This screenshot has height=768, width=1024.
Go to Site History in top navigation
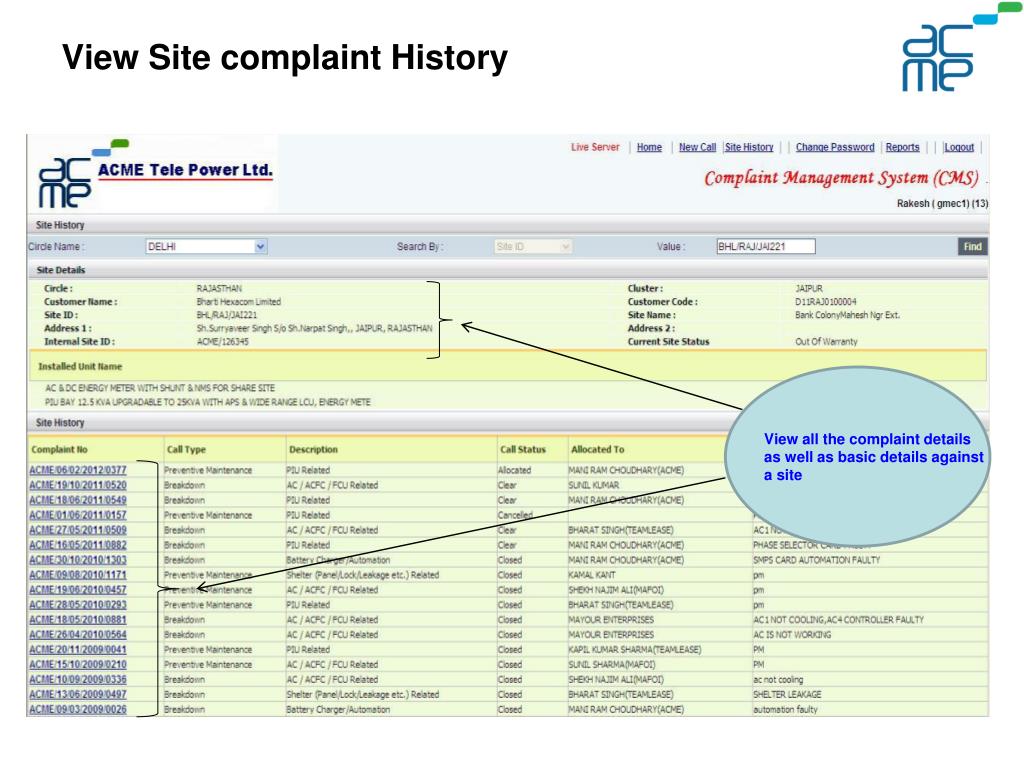tap(749, 148)
